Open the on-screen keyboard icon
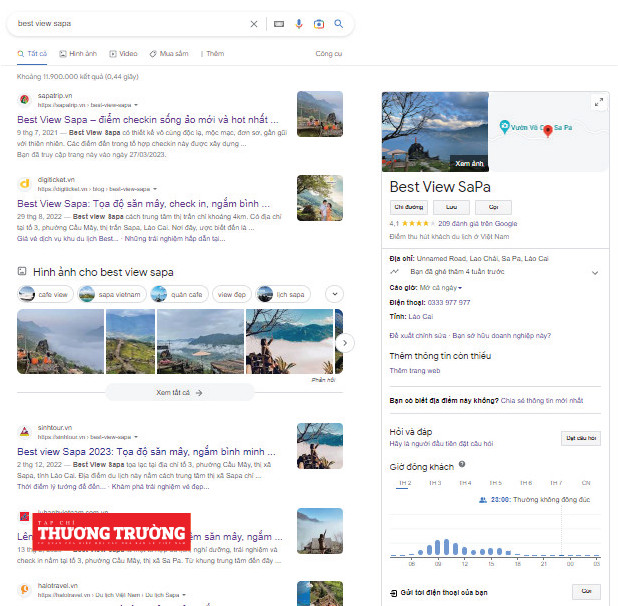618x606 pixels. 279,23
